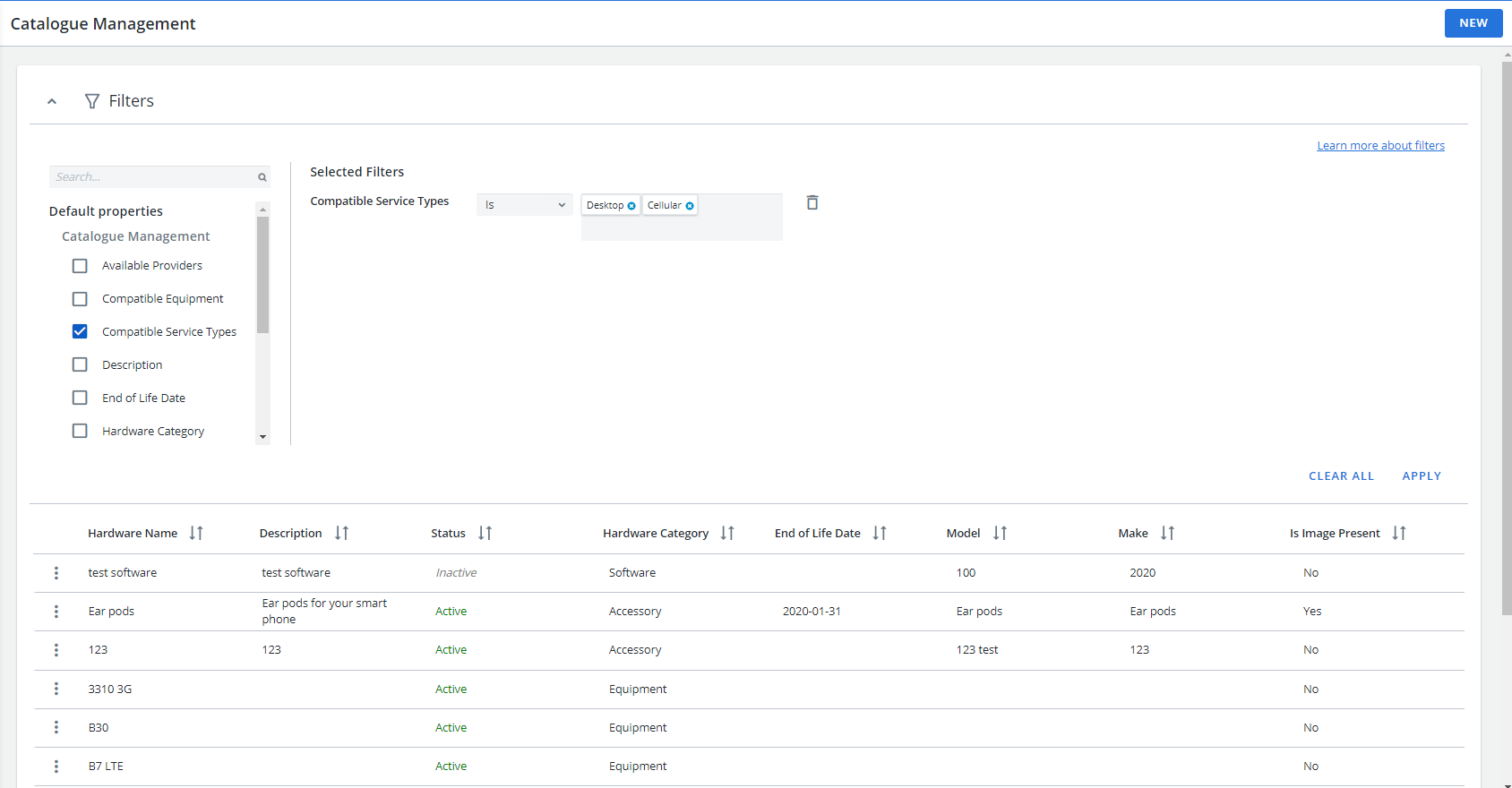Screen dimensions: 1512x788
Task: Click APPLY filters button
Action: pos(1422,476)
